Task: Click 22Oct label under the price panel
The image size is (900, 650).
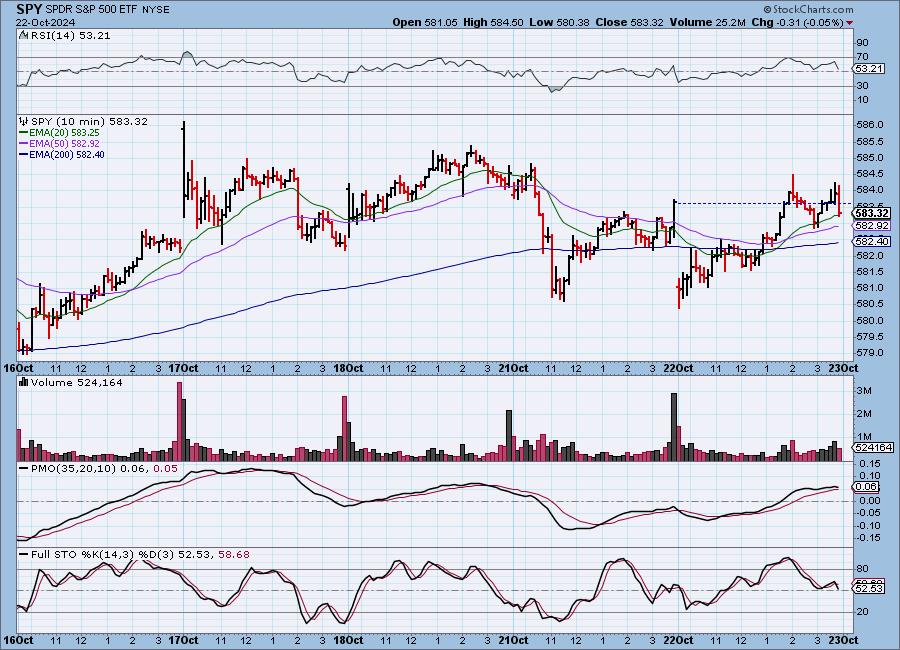Action: [x=678, y=369]
